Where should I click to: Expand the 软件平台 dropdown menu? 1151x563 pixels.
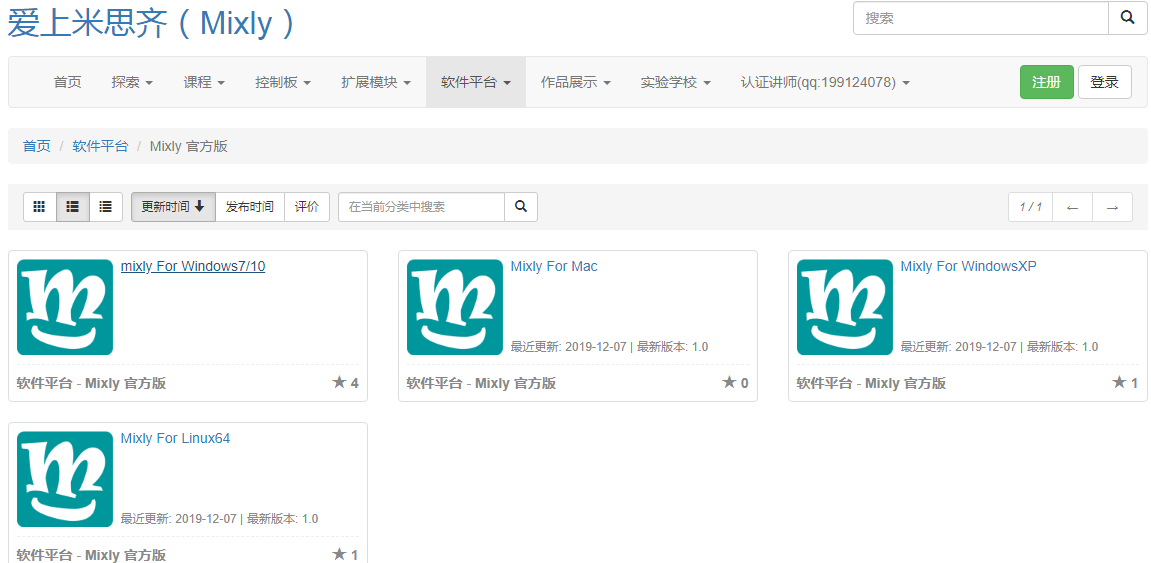click(476, 82)
